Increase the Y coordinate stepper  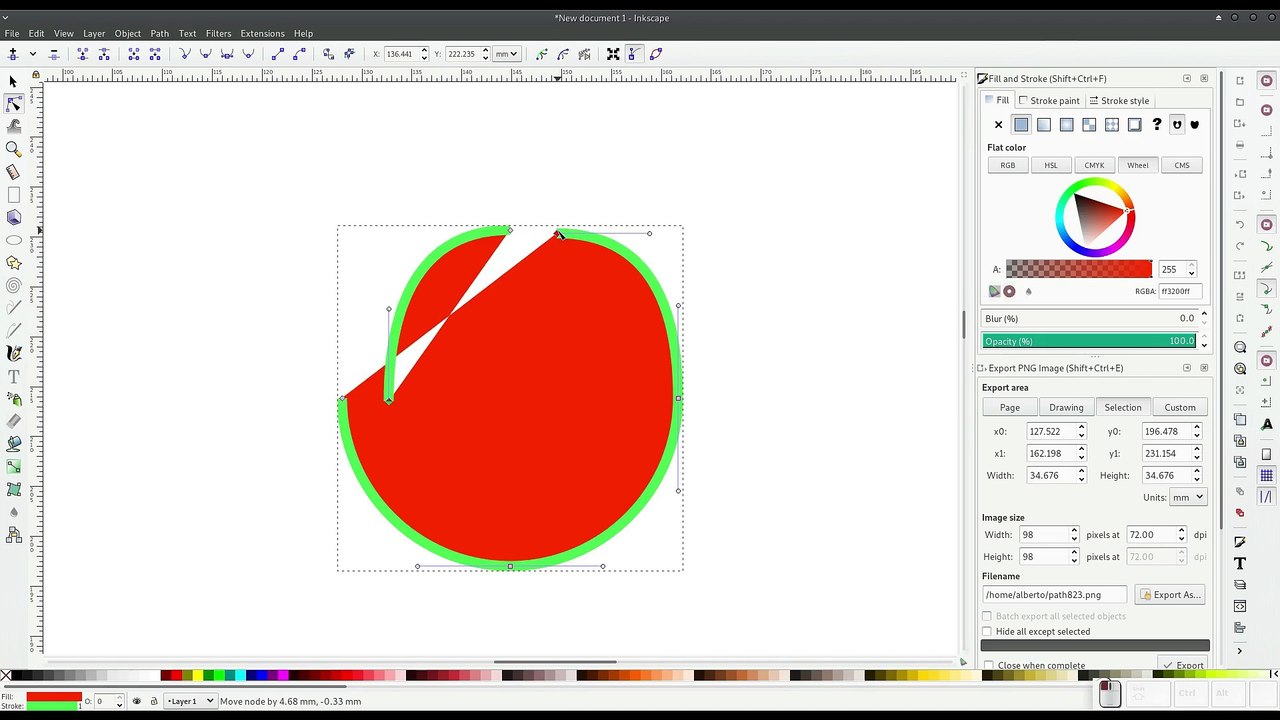pyautogui.click(x=486, y=50)
